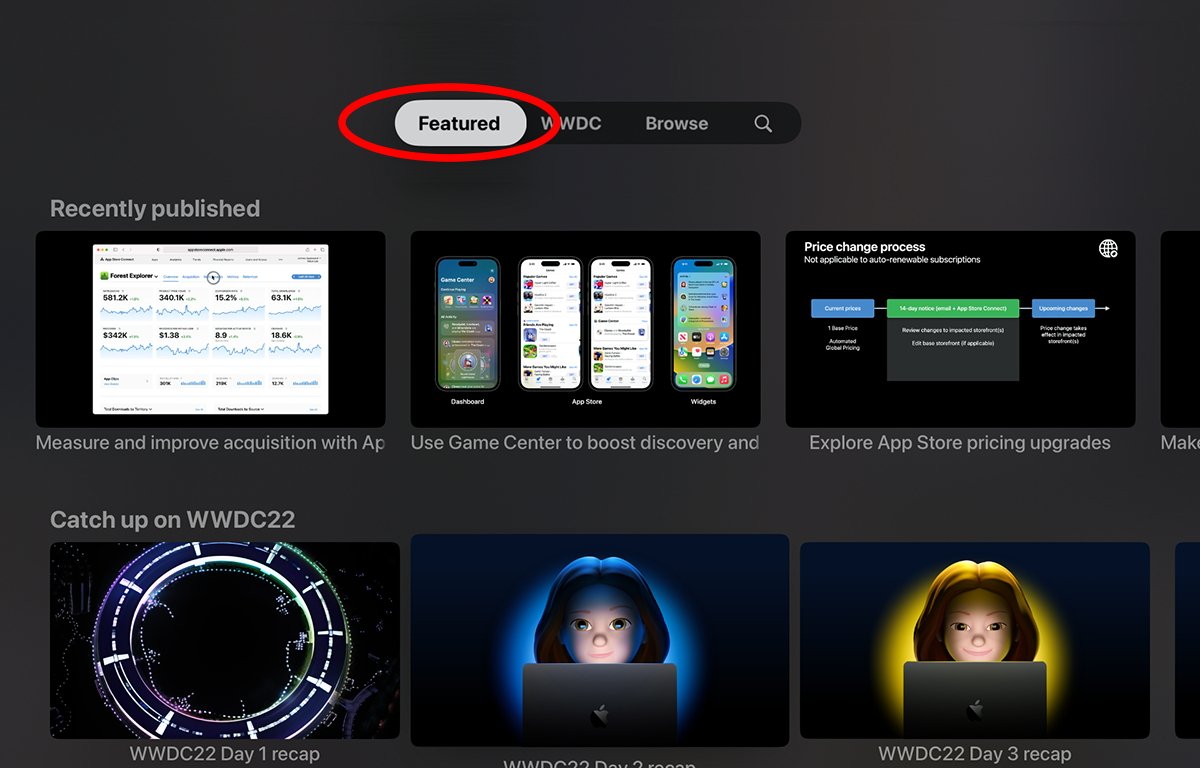Image resolution: width=1200 pixels, height=768 pixels.
Task: Open the Forest Explorer analytics video thumbnail
Action: pos(210,329)
